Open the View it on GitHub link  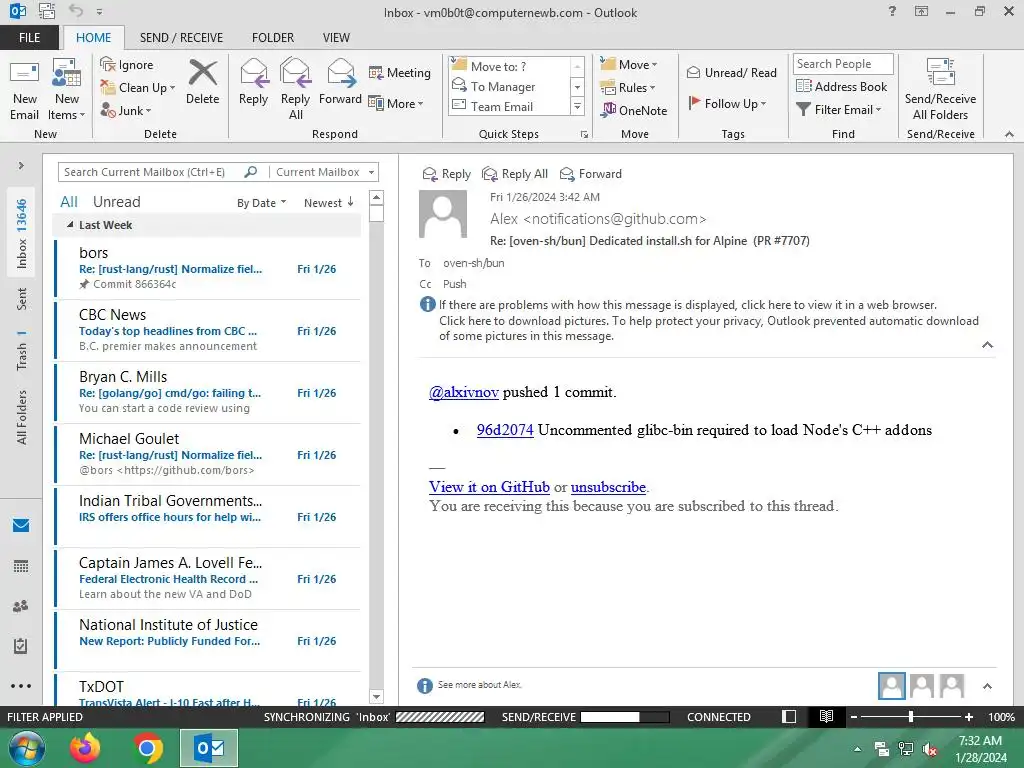point(489,487)
